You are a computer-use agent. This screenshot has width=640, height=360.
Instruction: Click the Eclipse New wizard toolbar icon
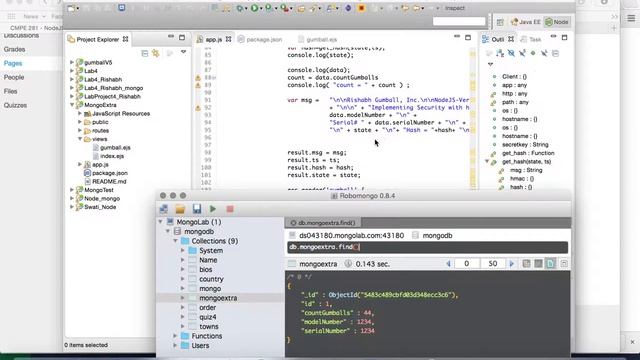click(71, 8)
